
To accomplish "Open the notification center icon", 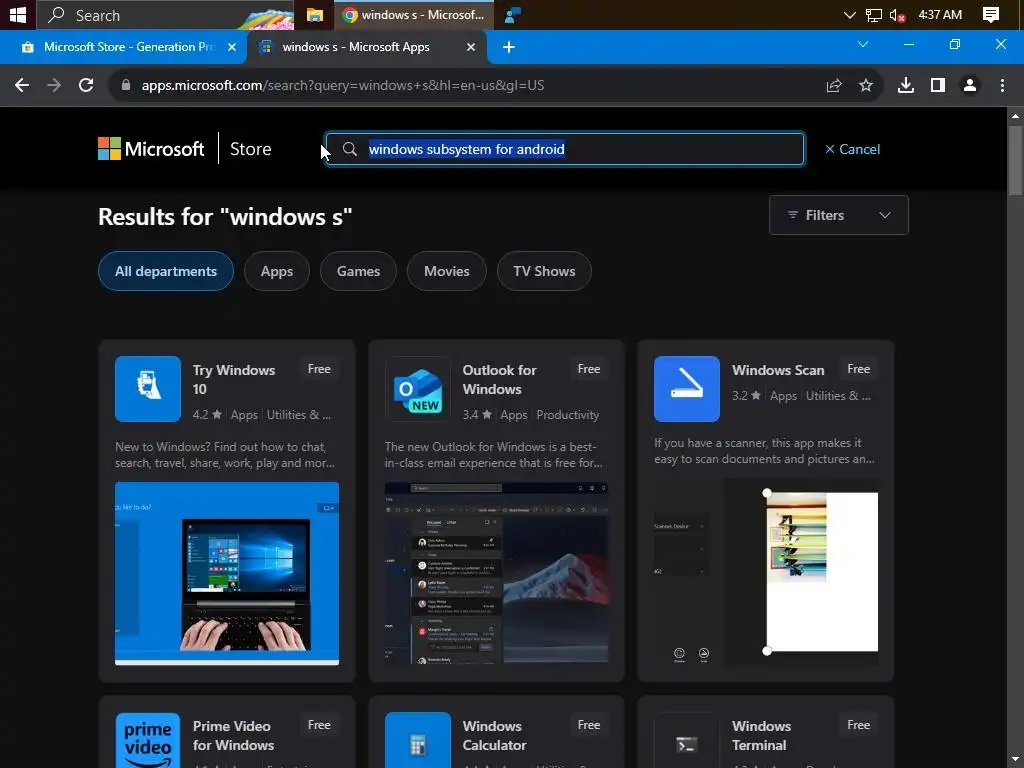I will point(991,15).
